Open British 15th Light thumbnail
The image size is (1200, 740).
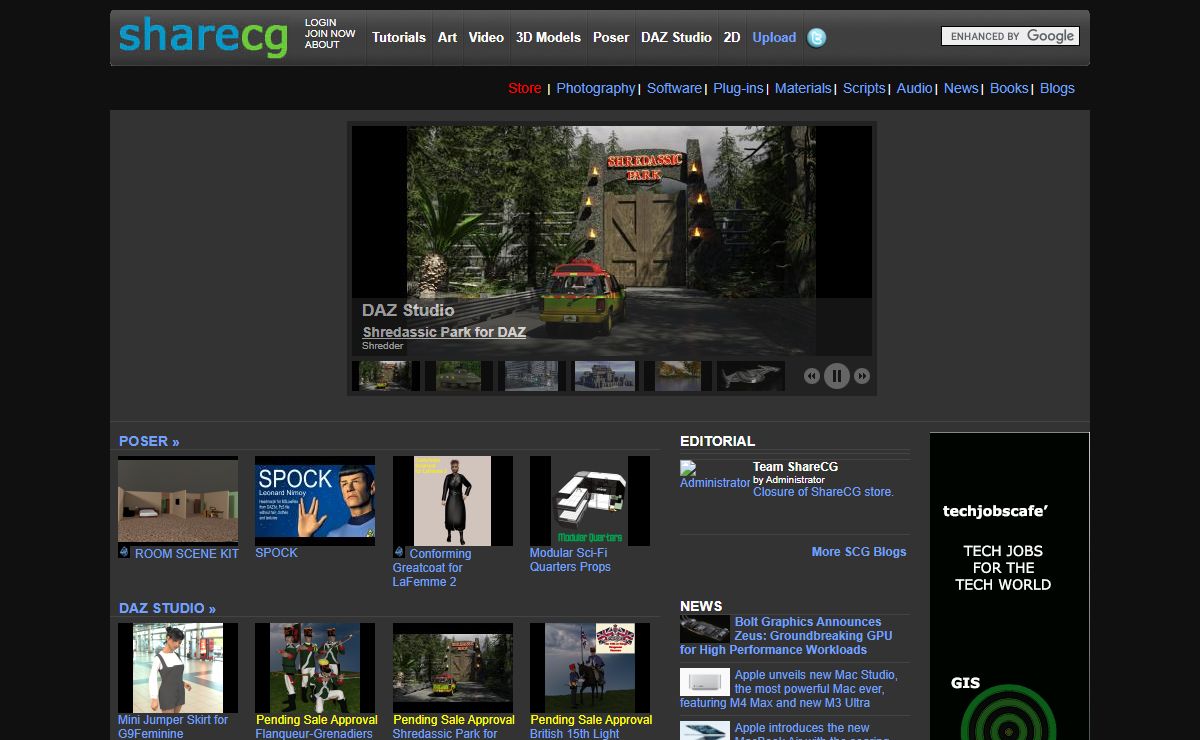[x=590, y=668]
